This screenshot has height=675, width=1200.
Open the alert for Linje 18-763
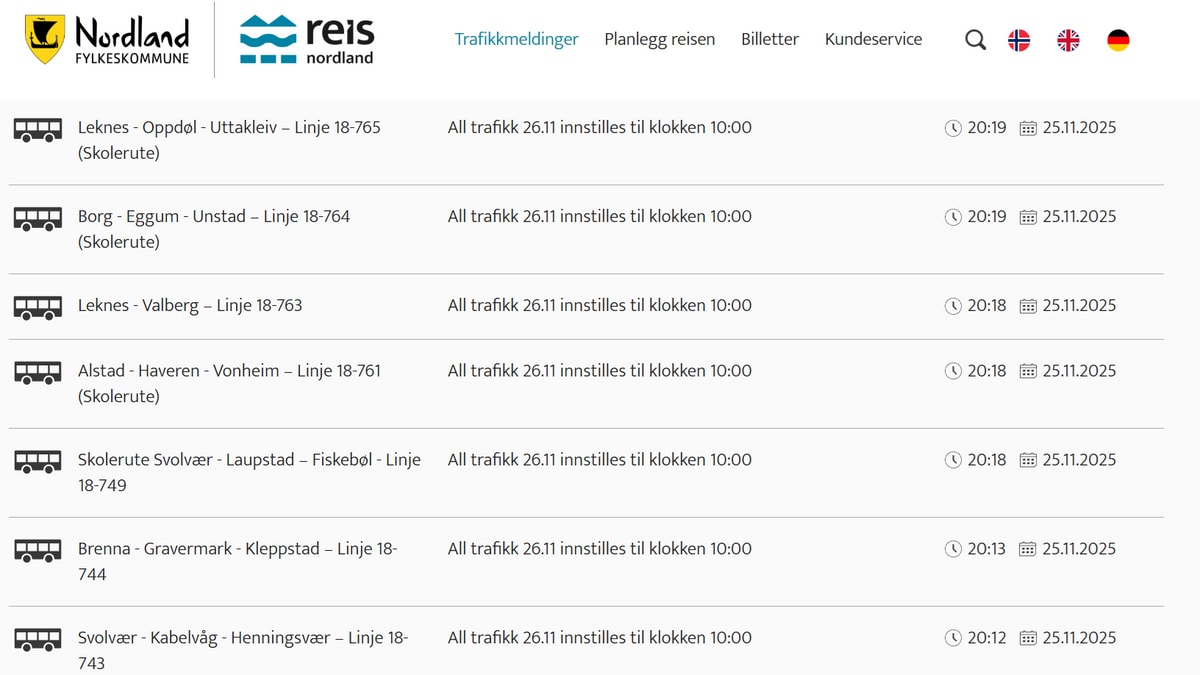191,305
